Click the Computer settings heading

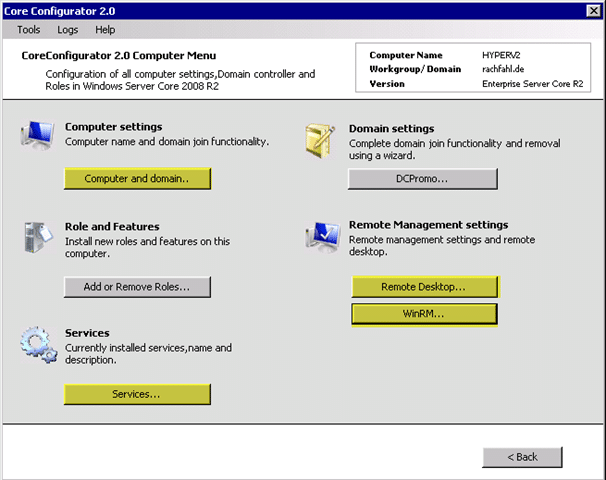point(114,127)
